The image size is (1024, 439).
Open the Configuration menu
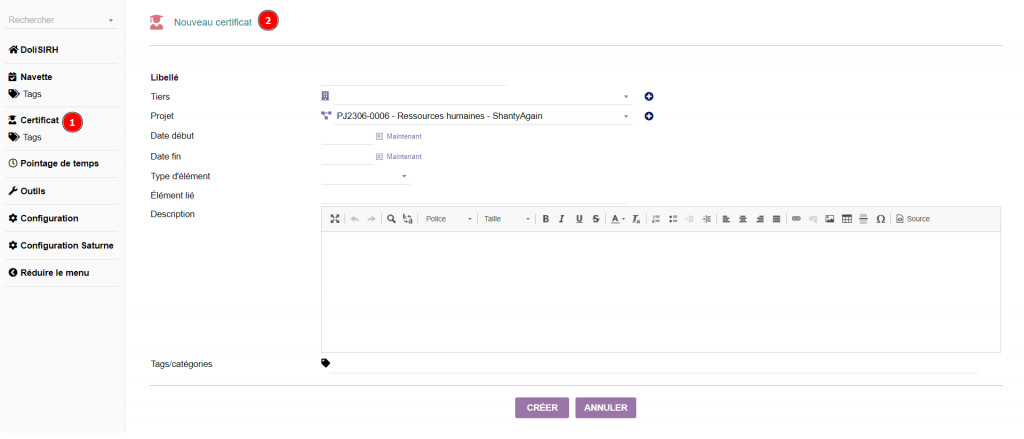tap(43, 219)
